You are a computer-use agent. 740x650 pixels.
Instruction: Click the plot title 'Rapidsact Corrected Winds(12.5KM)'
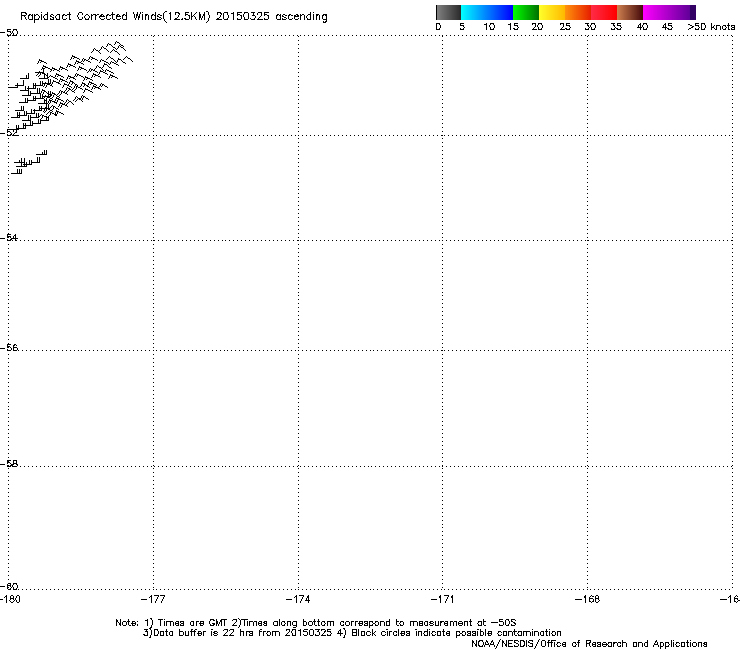point(115,17)
